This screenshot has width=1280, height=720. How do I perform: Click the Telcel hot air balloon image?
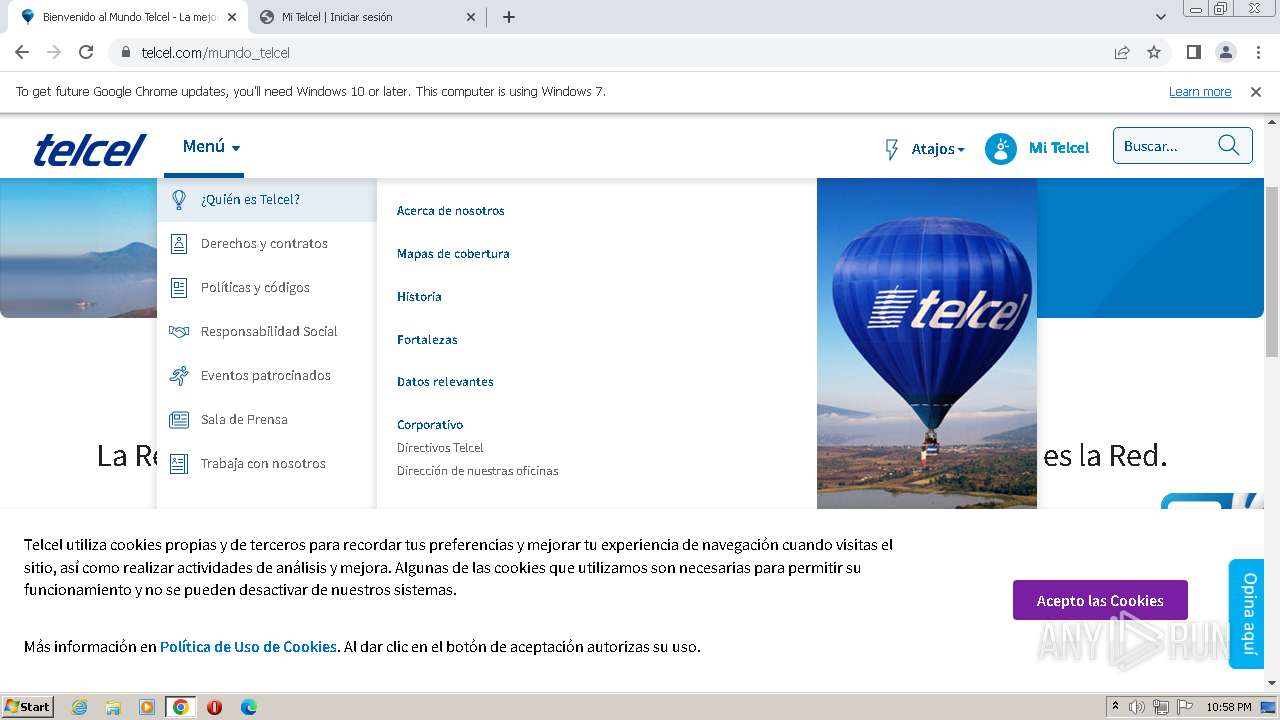927,343
